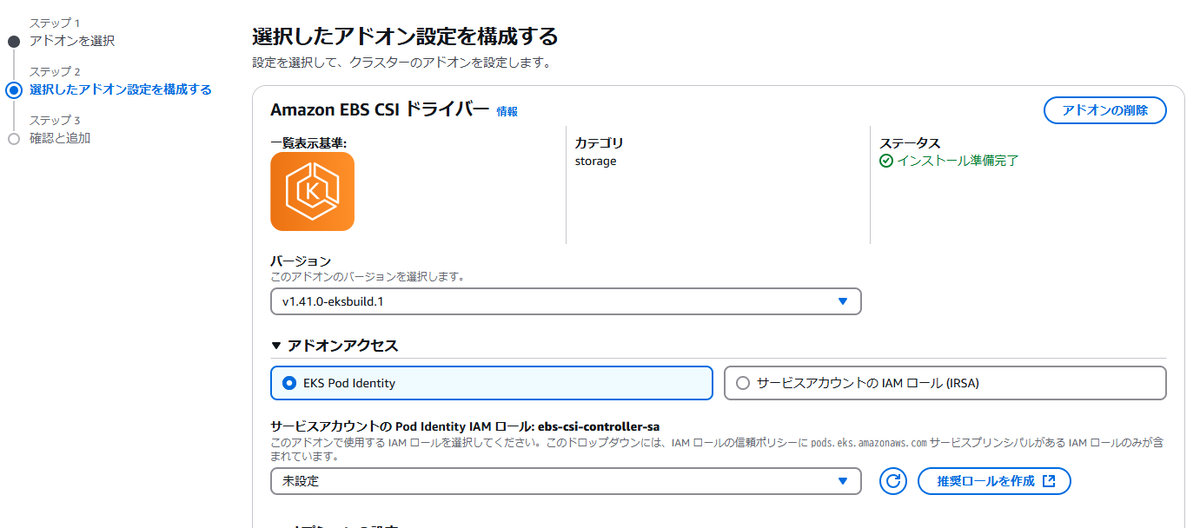This screenshot has height=528, width=1200.
Task: Click the page heading 選択したアドオン設定を構成する
Action: tap(404, 37)
